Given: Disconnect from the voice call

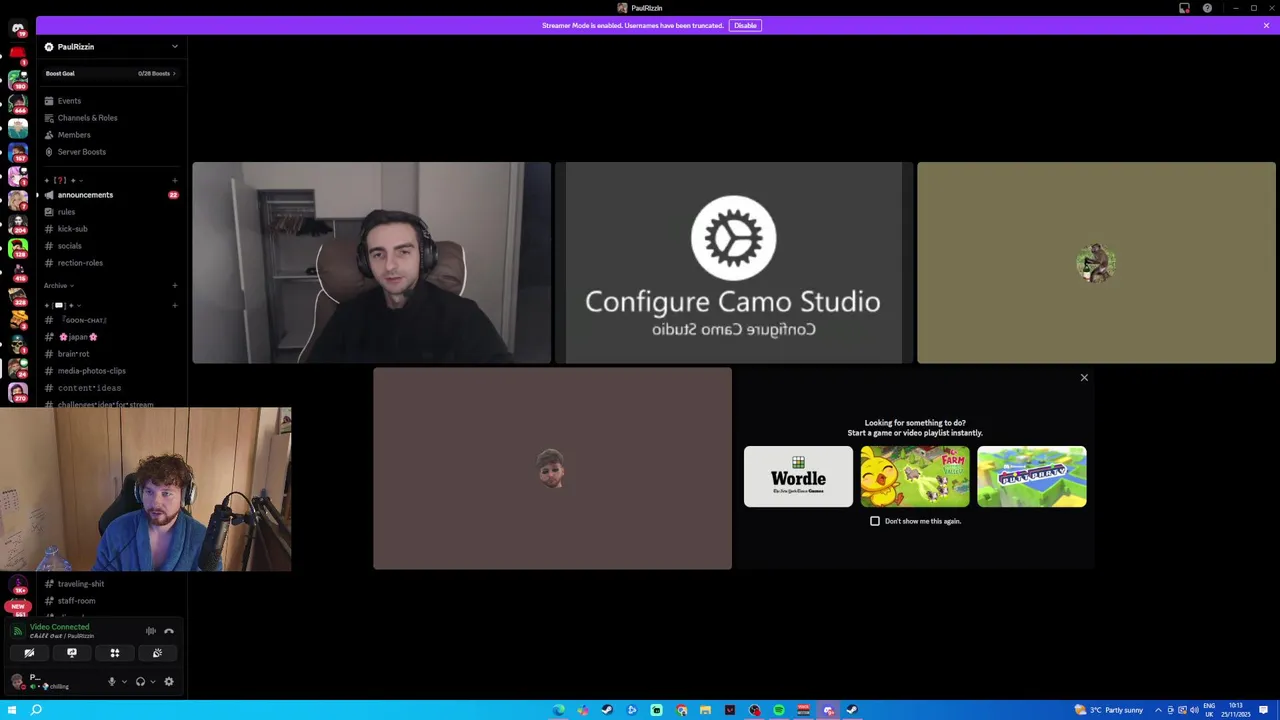Looking at the screenshot, I should (169, 631).
